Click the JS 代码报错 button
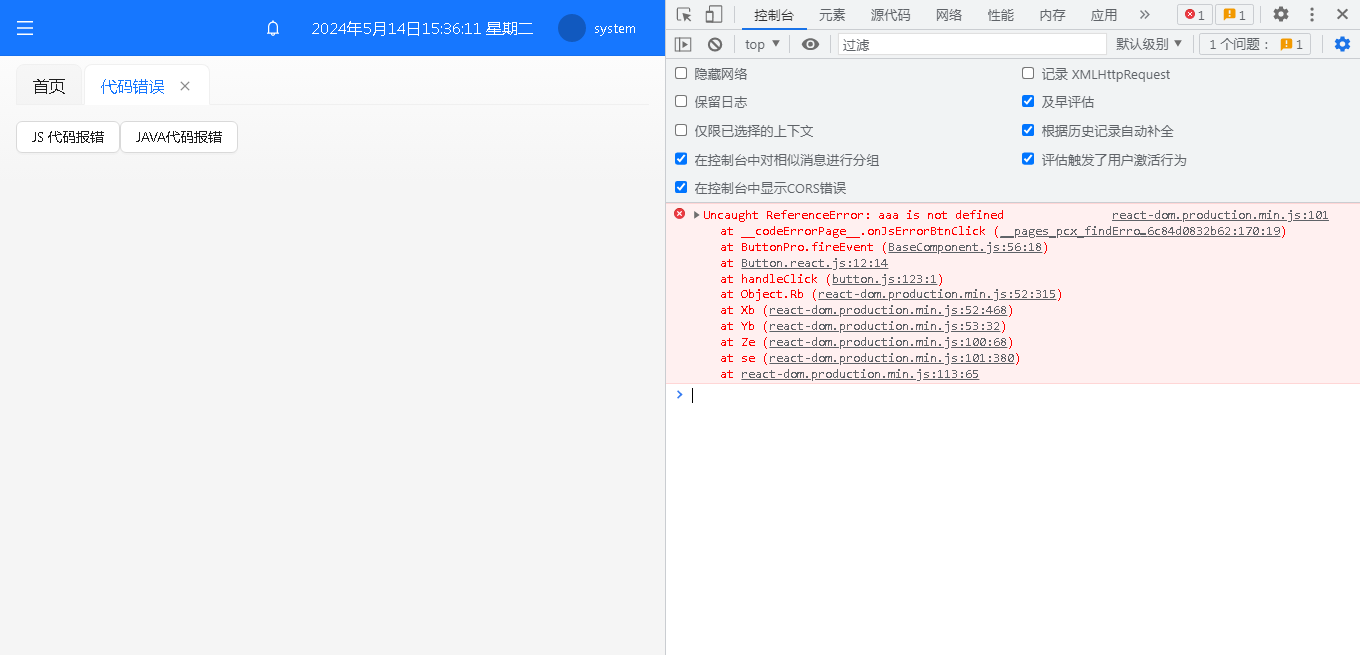 click(68, 137)
